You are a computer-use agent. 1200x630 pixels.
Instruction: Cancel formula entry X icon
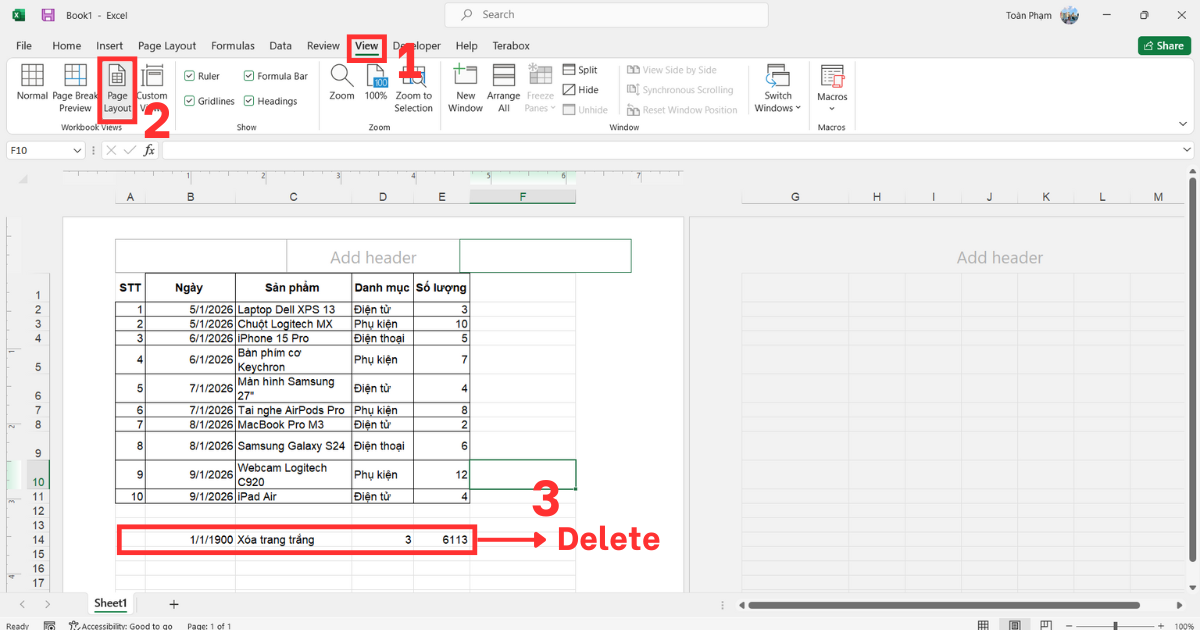[x=111, y=150]
